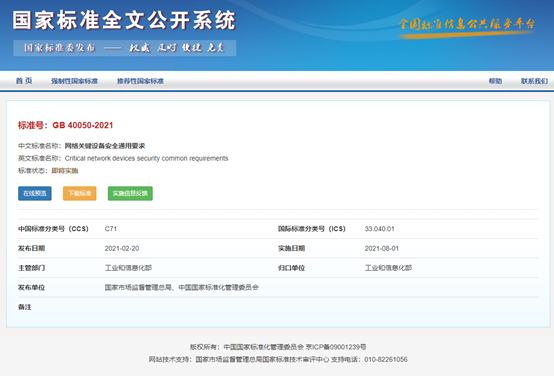Go to 推荐性国家标准 section

(x=140, y=81)
